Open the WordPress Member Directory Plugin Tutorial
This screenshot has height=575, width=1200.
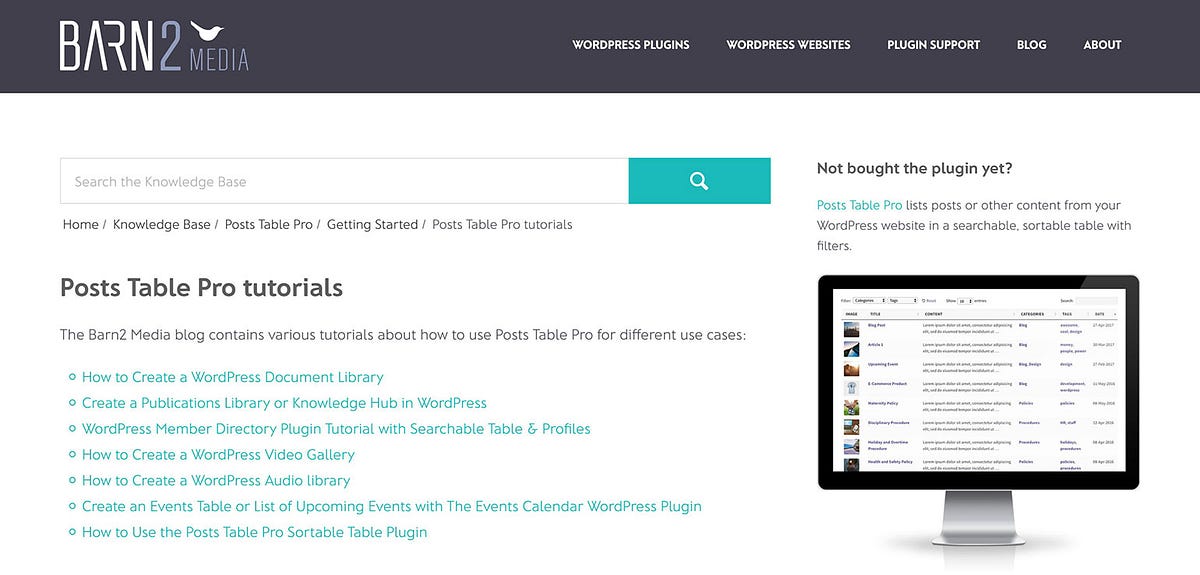pos(336,429)
